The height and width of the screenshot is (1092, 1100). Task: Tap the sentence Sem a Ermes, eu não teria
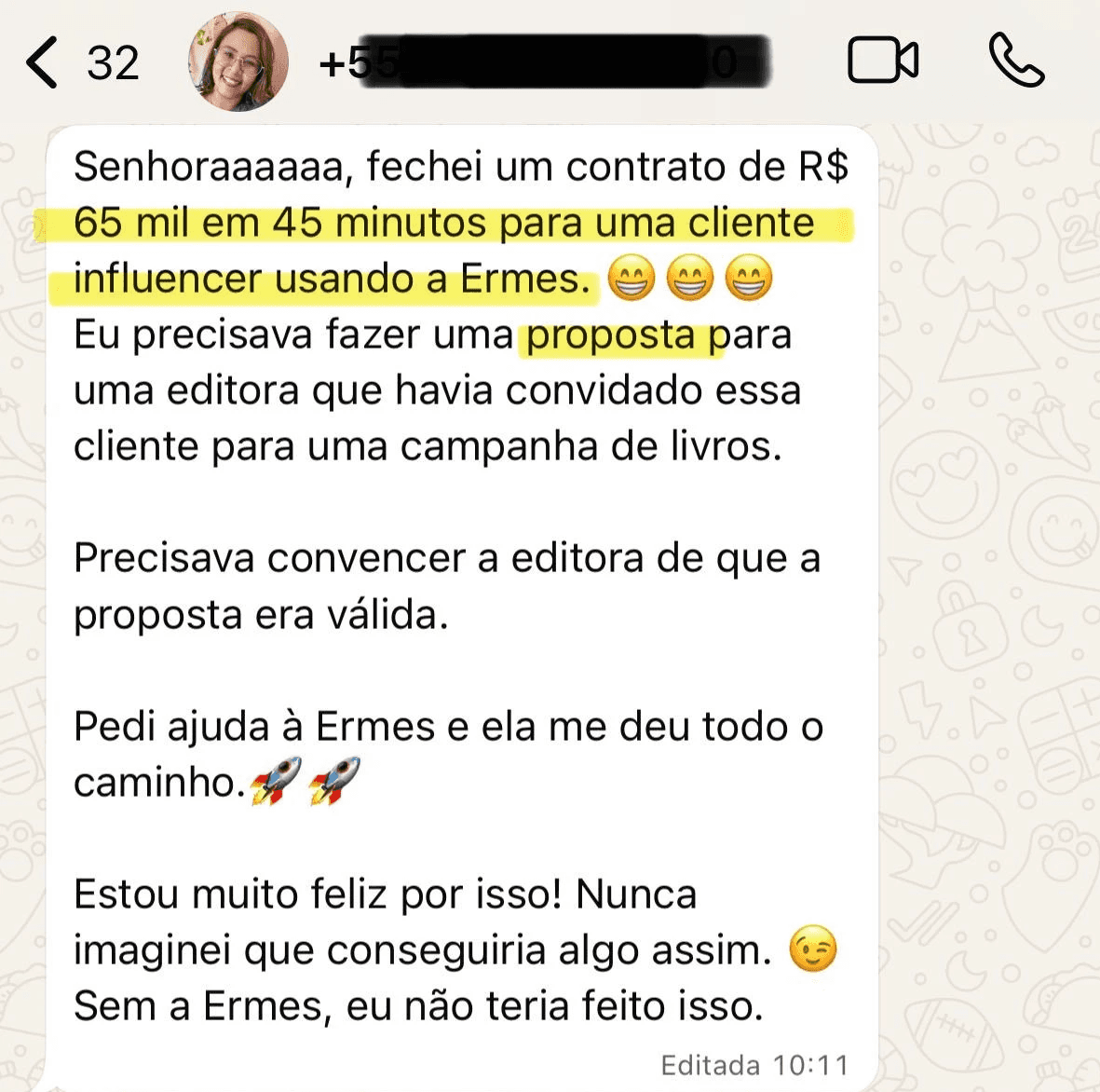coord(419,1006)
